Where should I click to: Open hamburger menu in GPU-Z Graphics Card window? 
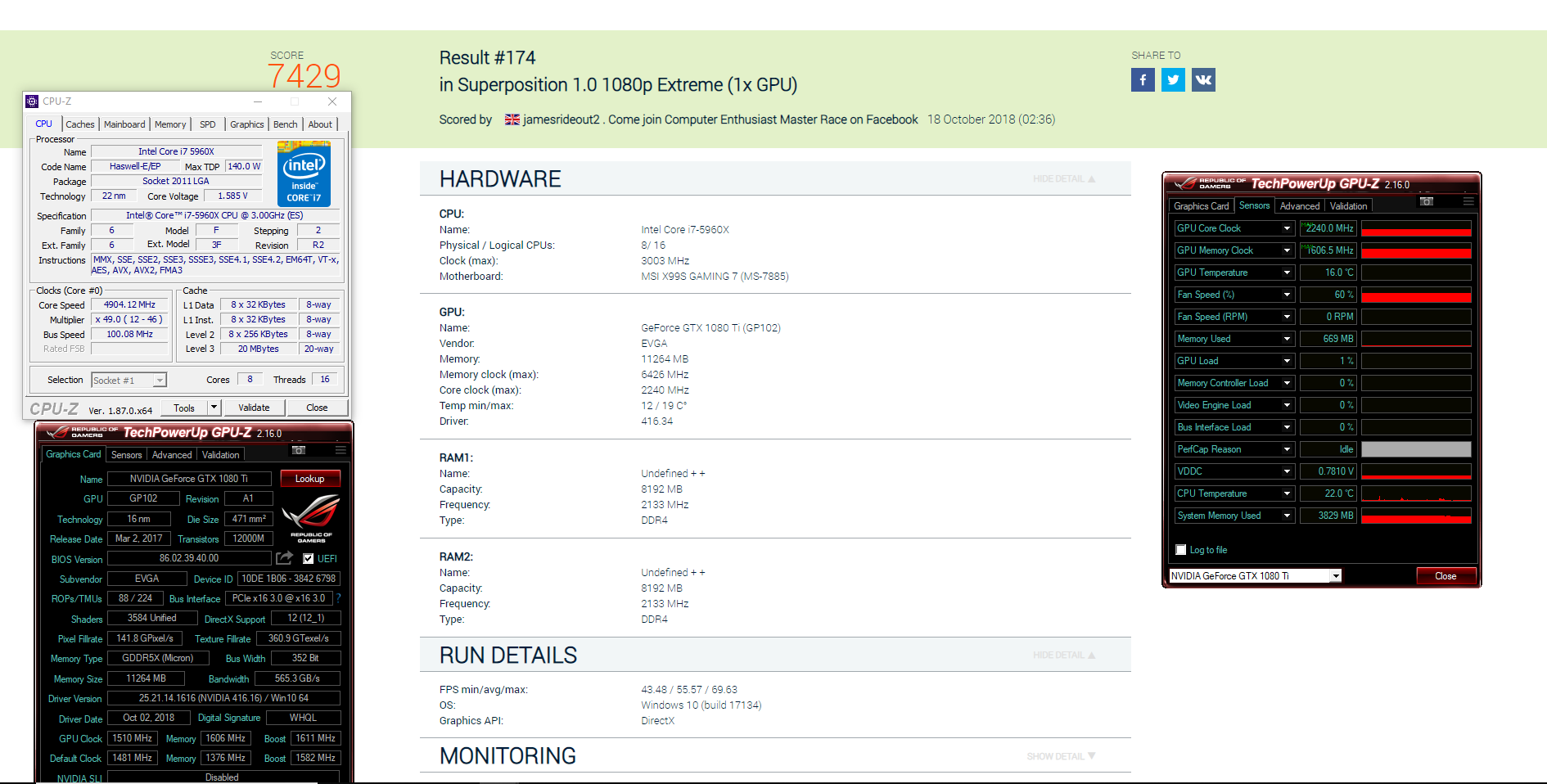341,450
